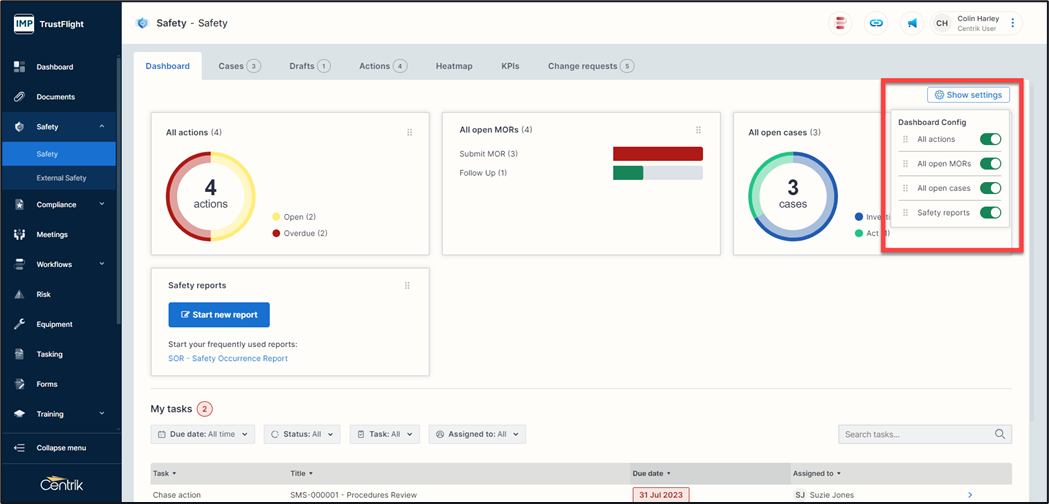Go to Meetings in the sidebar
The width and height of the screenshot is (1049, 504).
click(52, 234)
